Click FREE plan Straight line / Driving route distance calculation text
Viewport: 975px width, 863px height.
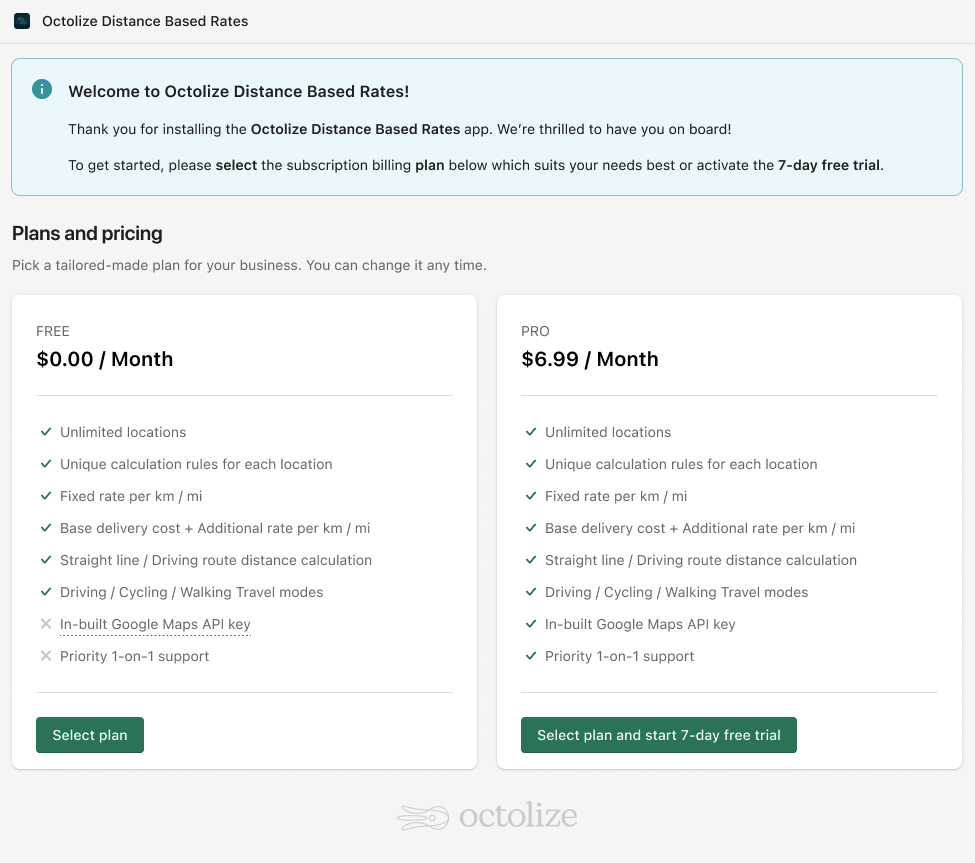coord(216,560)
